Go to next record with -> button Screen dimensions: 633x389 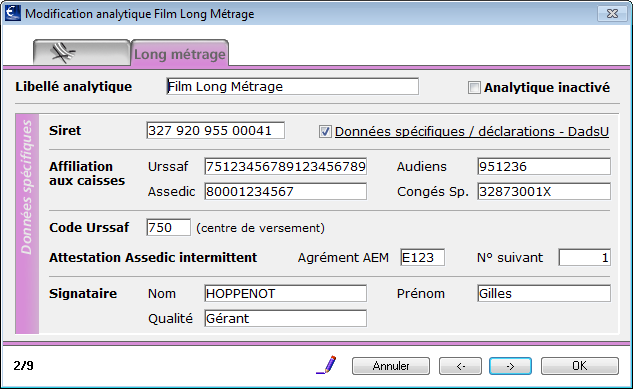click(510, 366)
